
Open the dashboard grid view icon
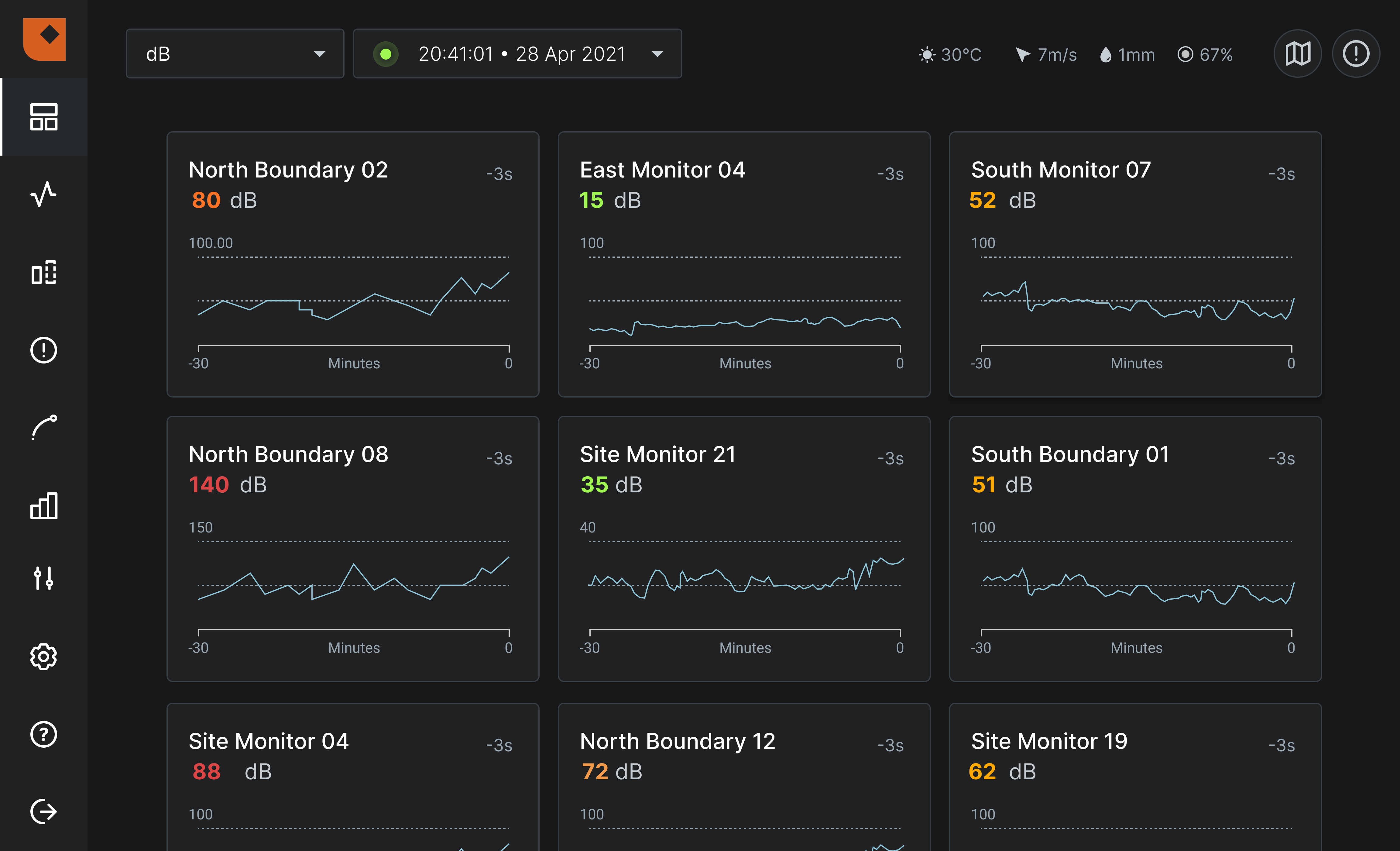44,117
